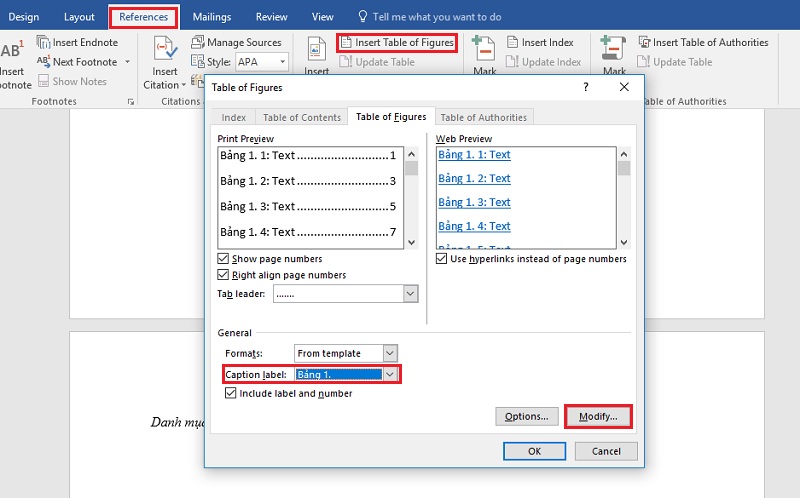Click the Mark Entry icon
Screen dimensions: 800x498
pyautogui.click(x=483, y=48)
